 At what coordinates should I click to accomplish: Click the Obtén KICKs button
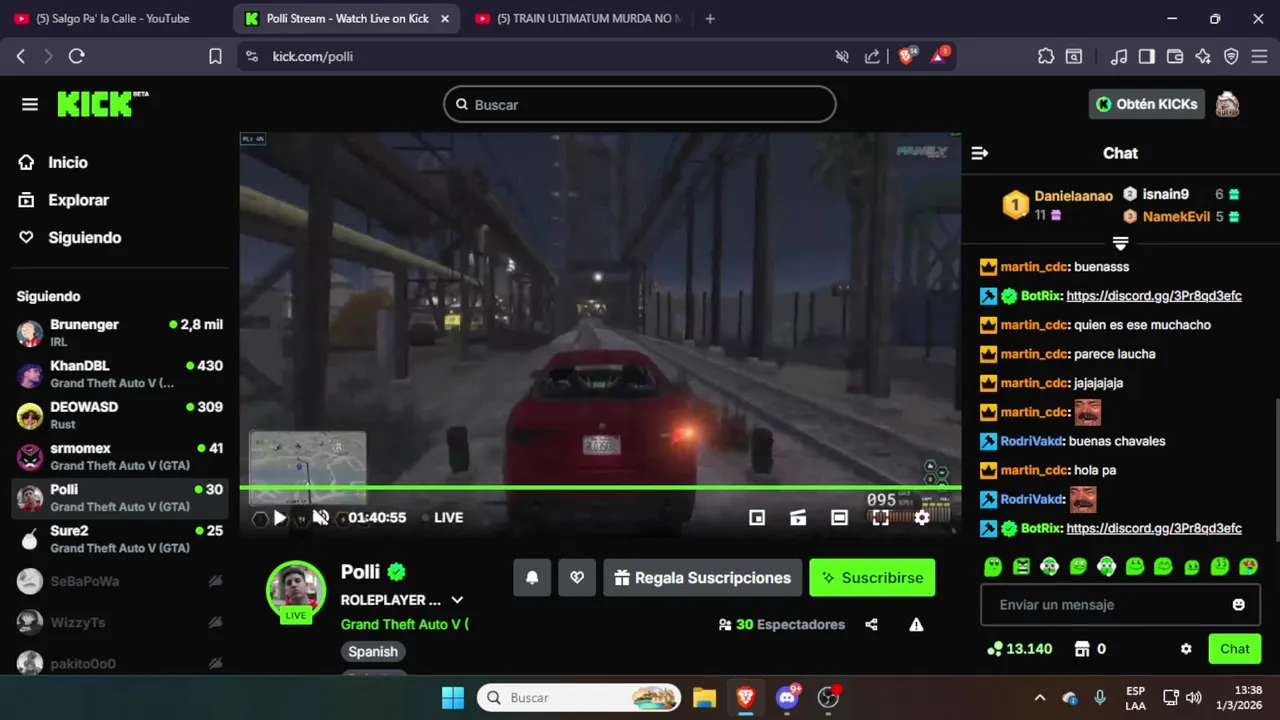pyautogui.click(x=1146, y=104)
